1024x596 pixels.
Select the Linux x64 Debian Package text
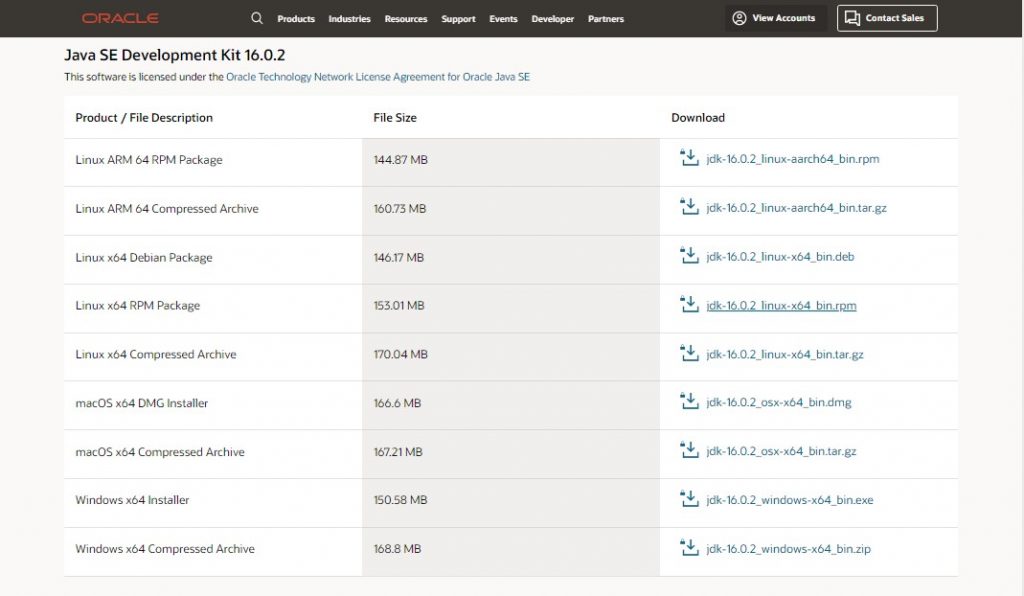pyautogui.click(x=144, y=258)
